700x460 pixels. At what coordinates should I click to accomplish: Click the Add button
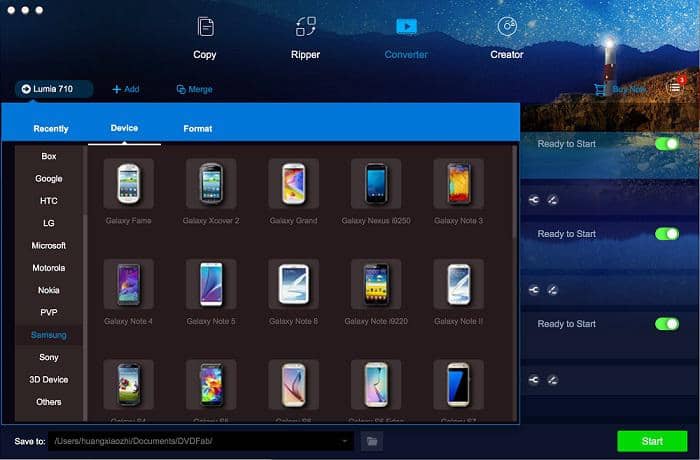click(x=125, y=89)
